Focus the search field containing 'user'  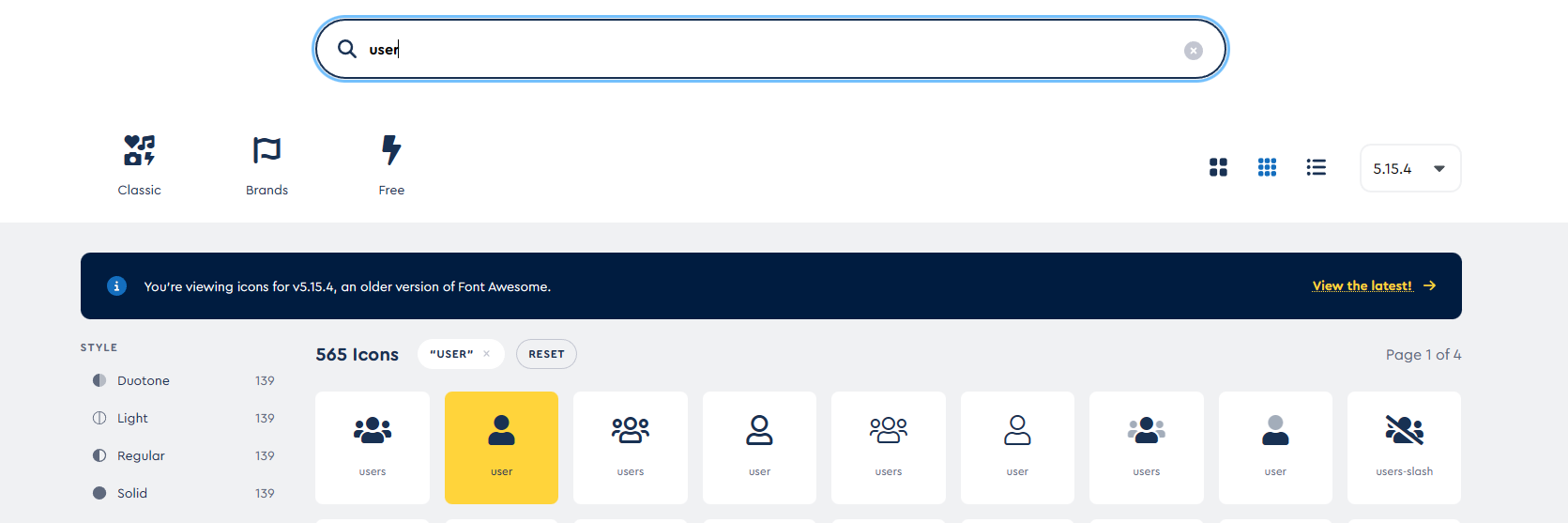tap(770, 49)
